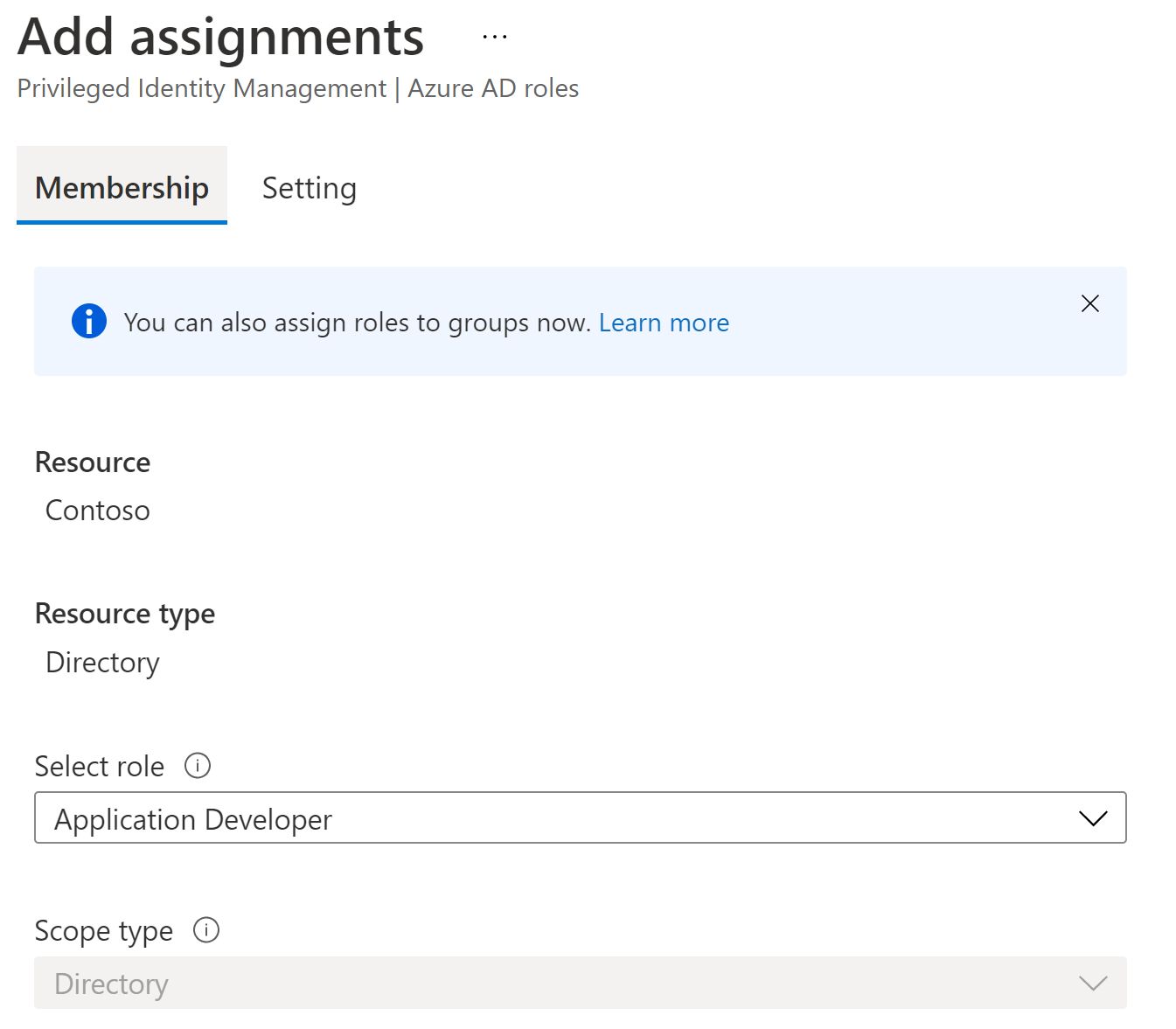
Task: Dismiss the groups info banner
Action: click(x=1089, y=303)
